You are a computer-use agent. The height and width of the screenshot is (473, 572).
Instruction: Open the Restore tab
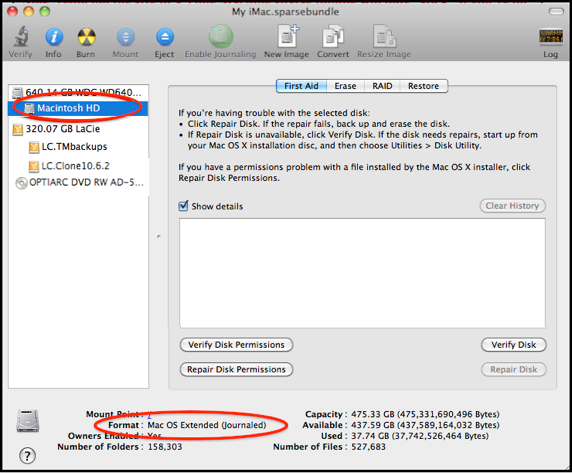(x=424, y=86)
